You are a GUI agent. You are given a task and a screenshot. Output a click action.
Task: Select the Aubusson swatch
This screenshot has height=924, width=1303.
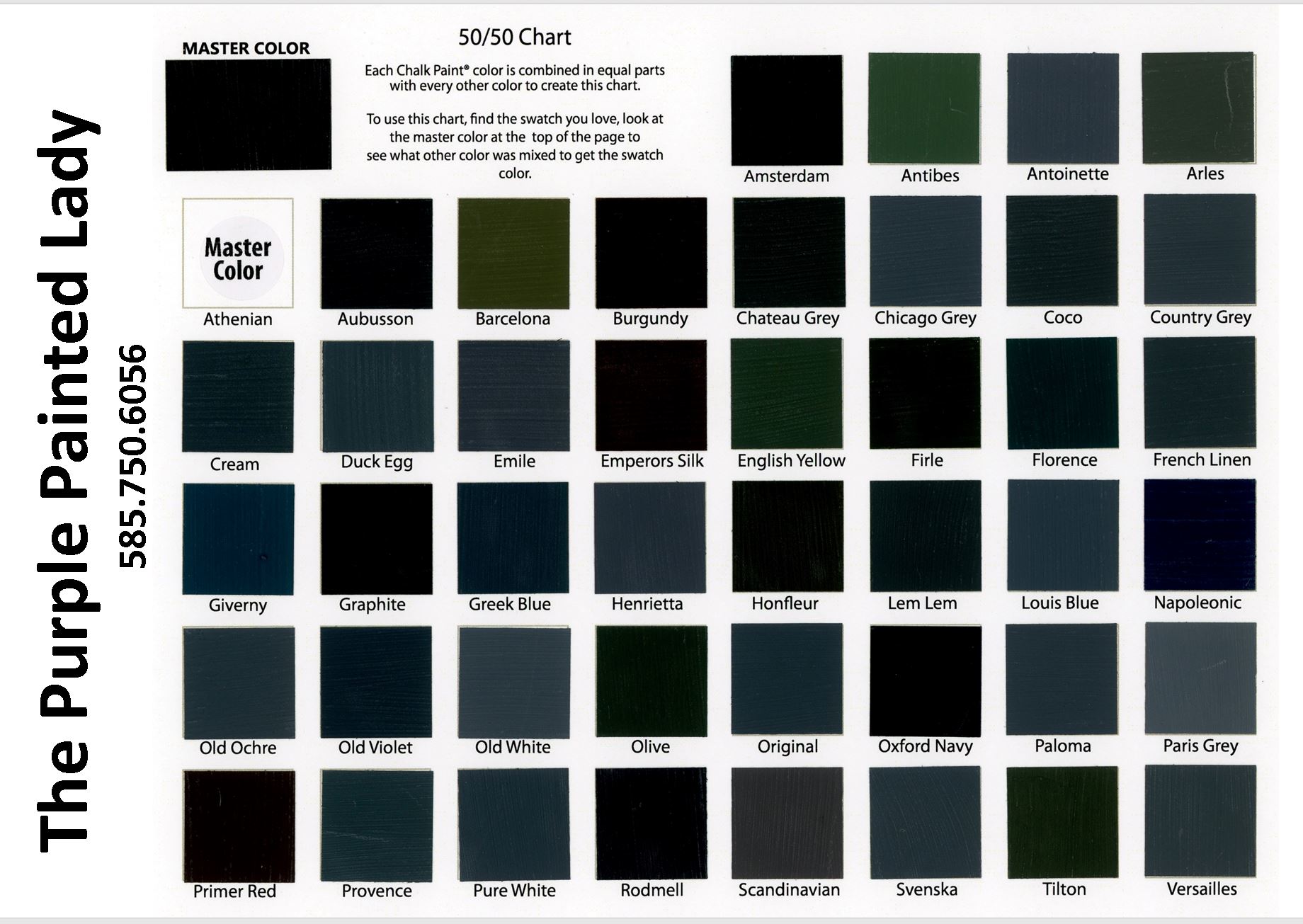pyautogui.click(x=377, y=253)
